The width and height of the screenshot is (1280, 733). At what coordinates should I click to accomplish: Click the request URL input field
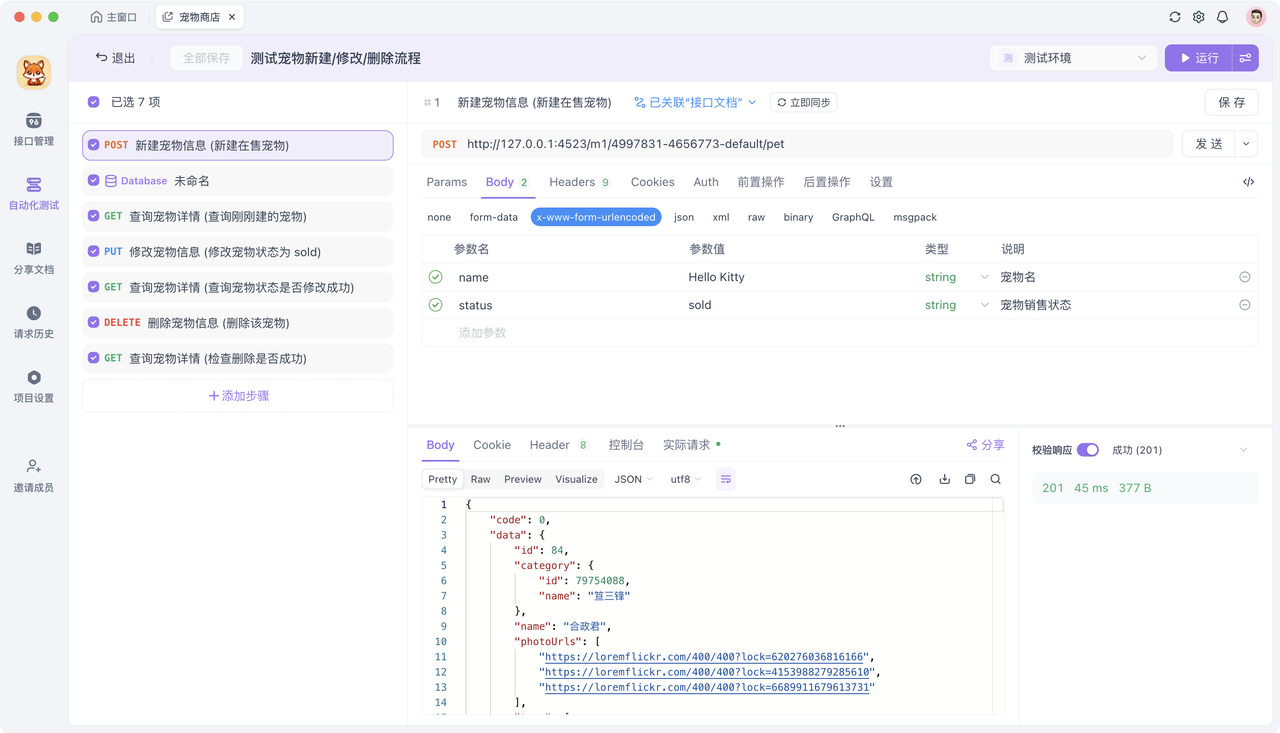click(797, 144)
